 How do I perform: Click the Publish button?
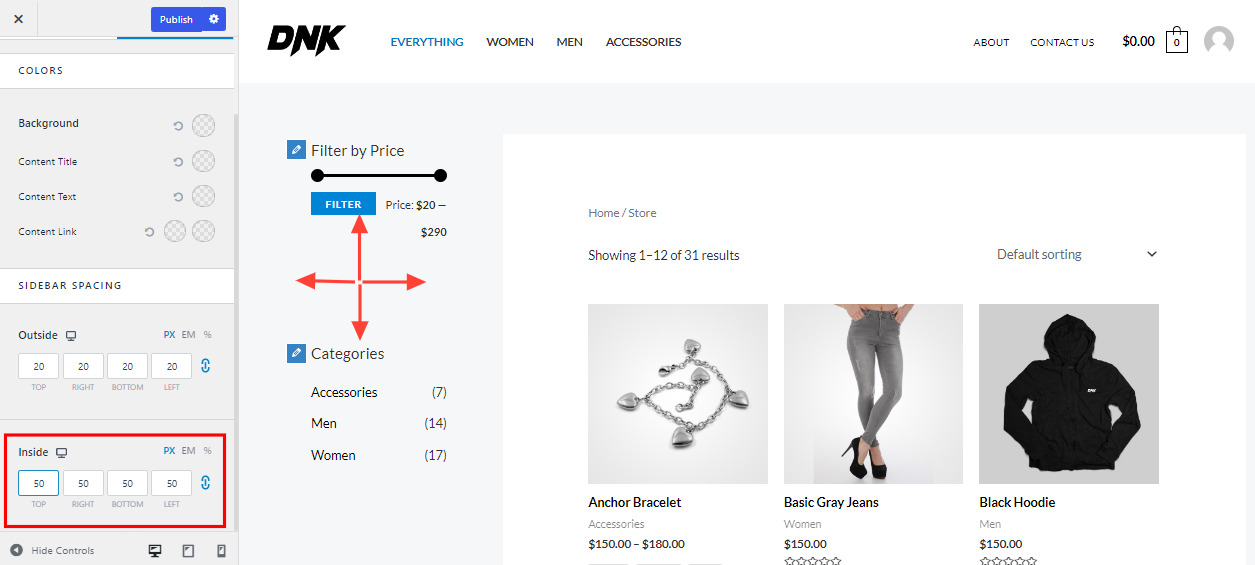(176, 19)
